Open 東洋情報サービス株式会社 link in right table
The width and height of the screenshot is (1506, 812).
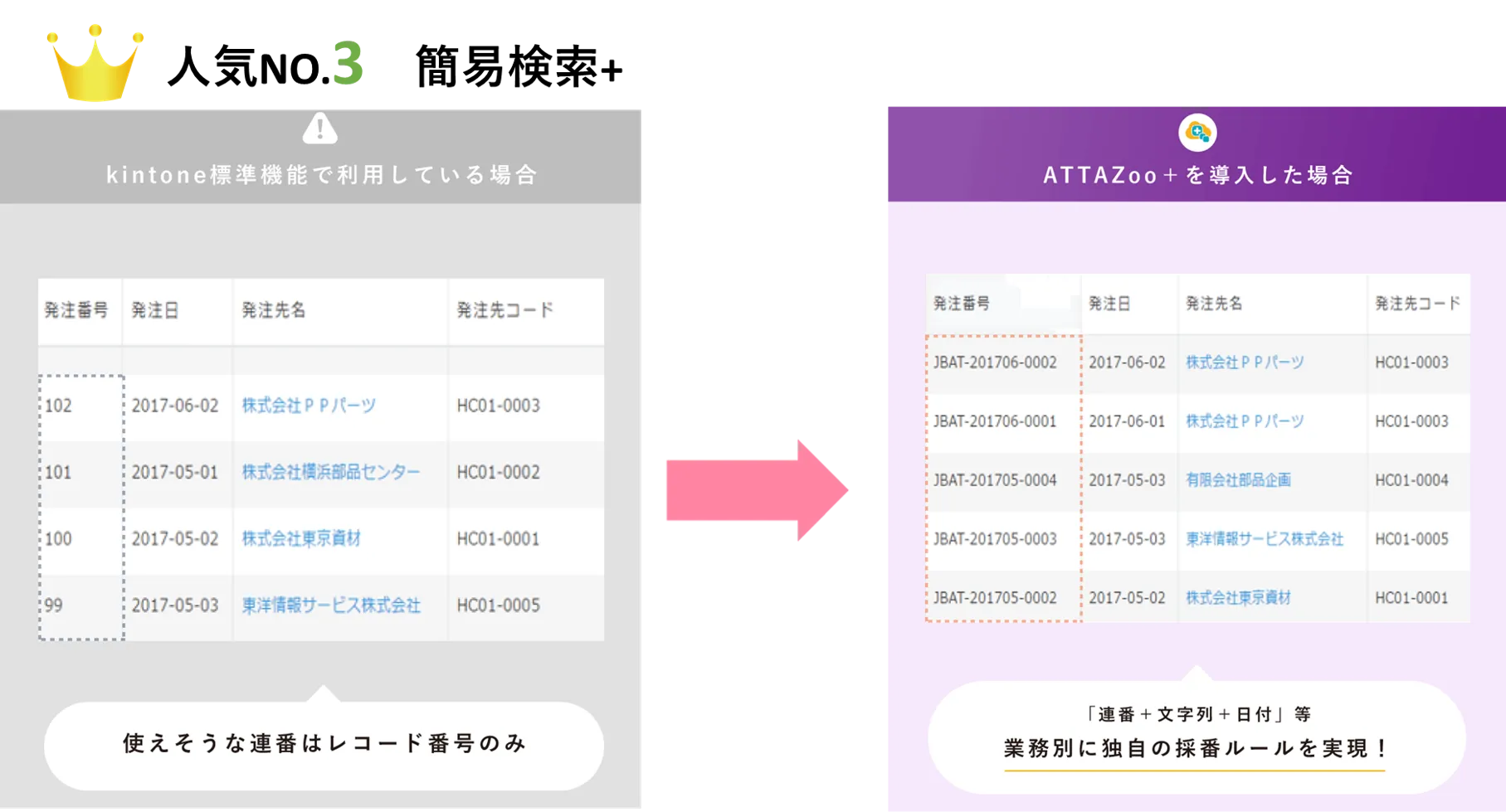tap(1264, 539)
